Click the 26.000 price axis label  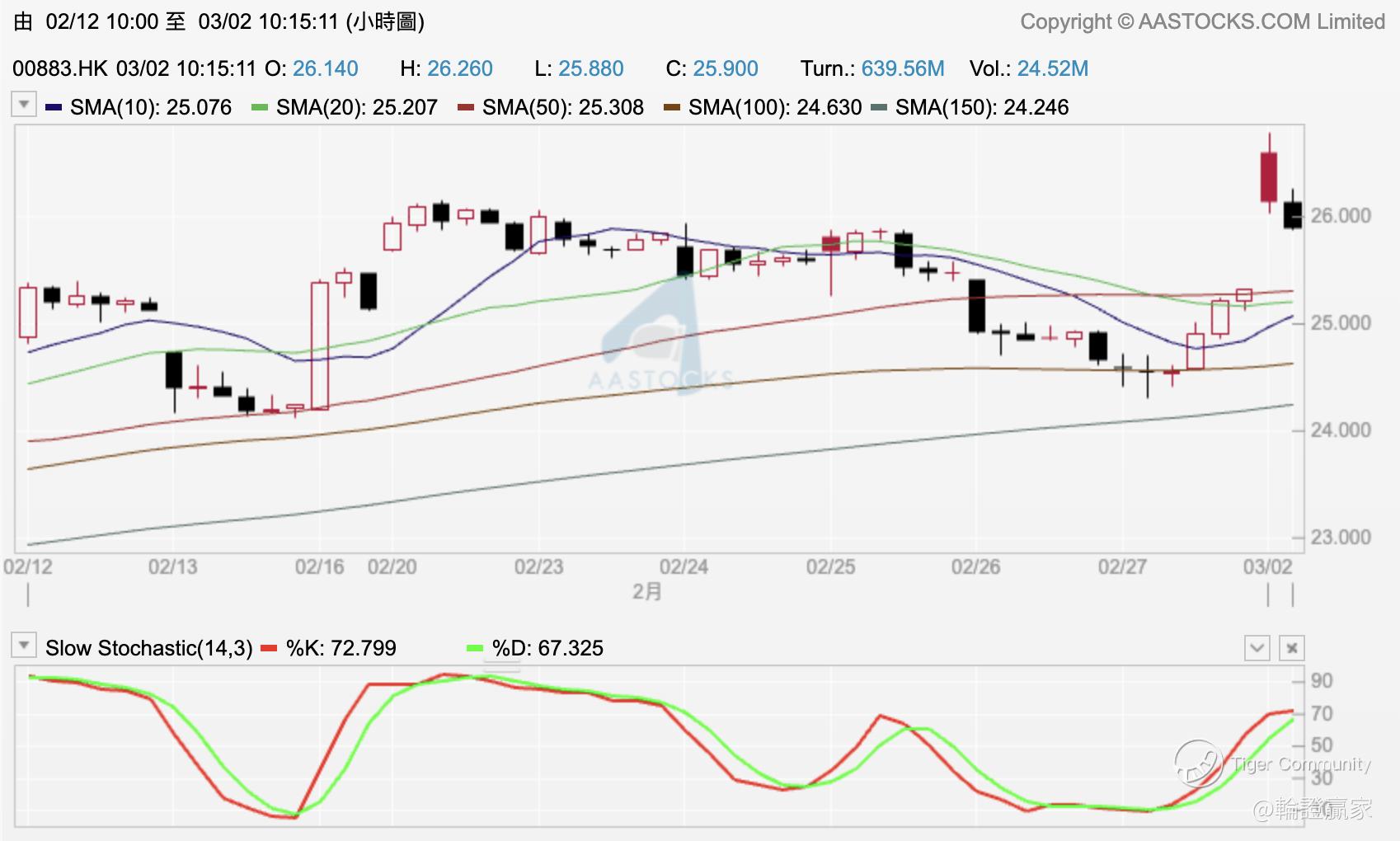coord(1341,216)
